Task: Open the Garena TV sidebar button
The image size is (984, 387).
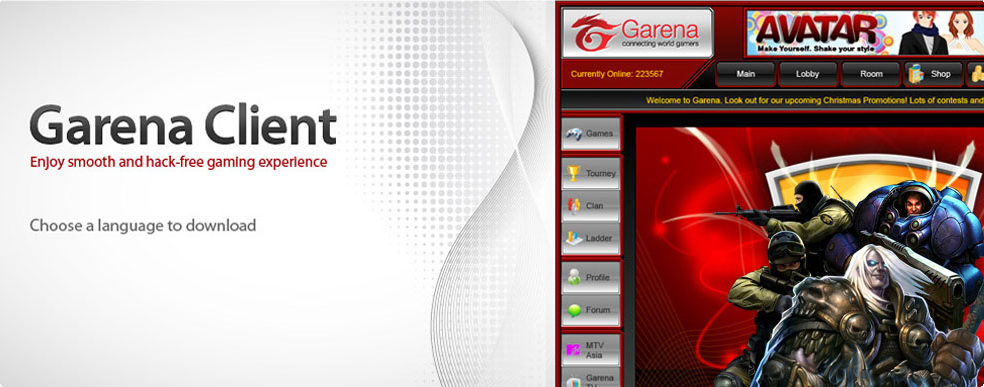Action: 591,378
